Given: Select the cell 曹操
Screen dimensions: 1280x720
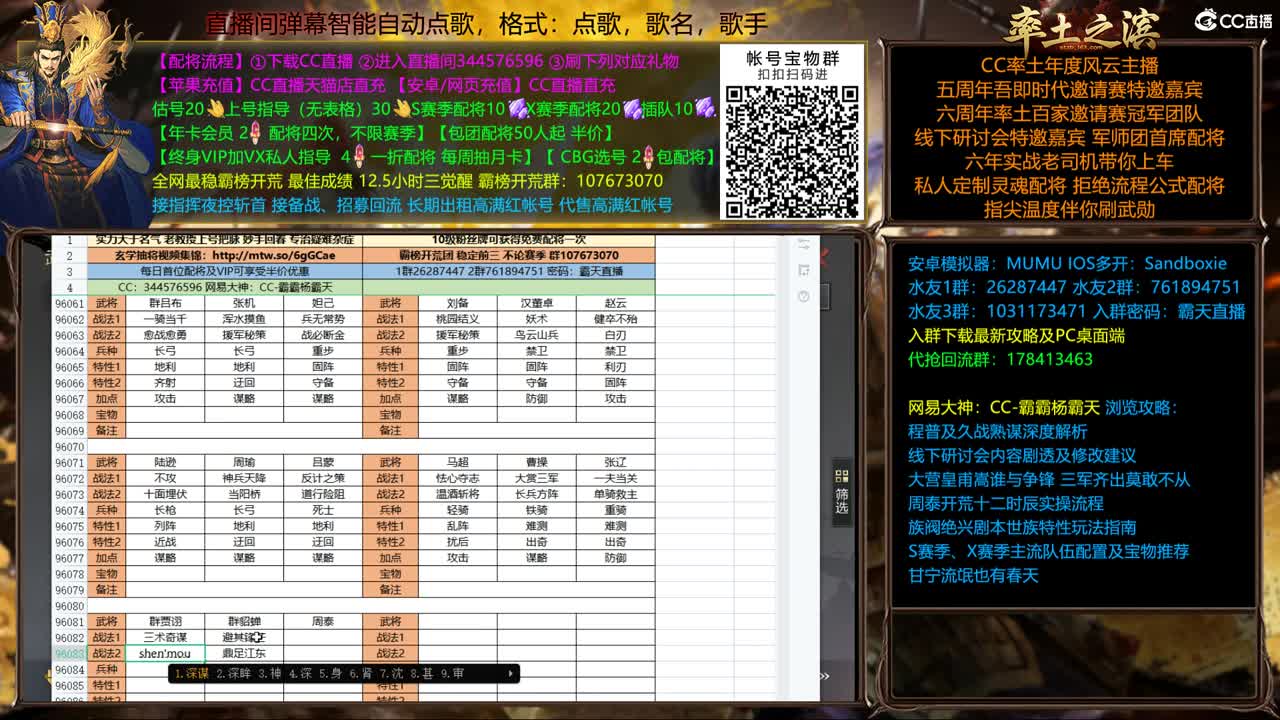Looking at the screenshot, I should pos(537,463).
